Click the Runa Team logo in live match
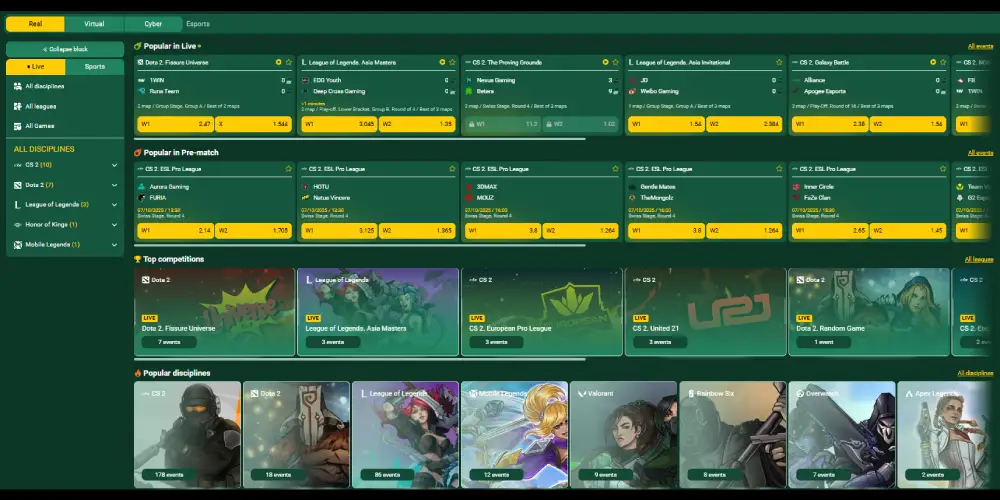 (142, 91)
